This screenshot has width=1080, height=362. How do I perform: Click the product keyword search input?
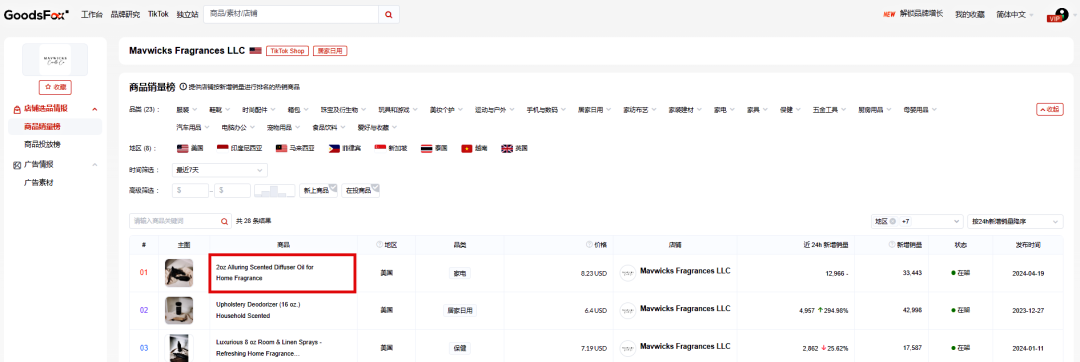[174, 221]
